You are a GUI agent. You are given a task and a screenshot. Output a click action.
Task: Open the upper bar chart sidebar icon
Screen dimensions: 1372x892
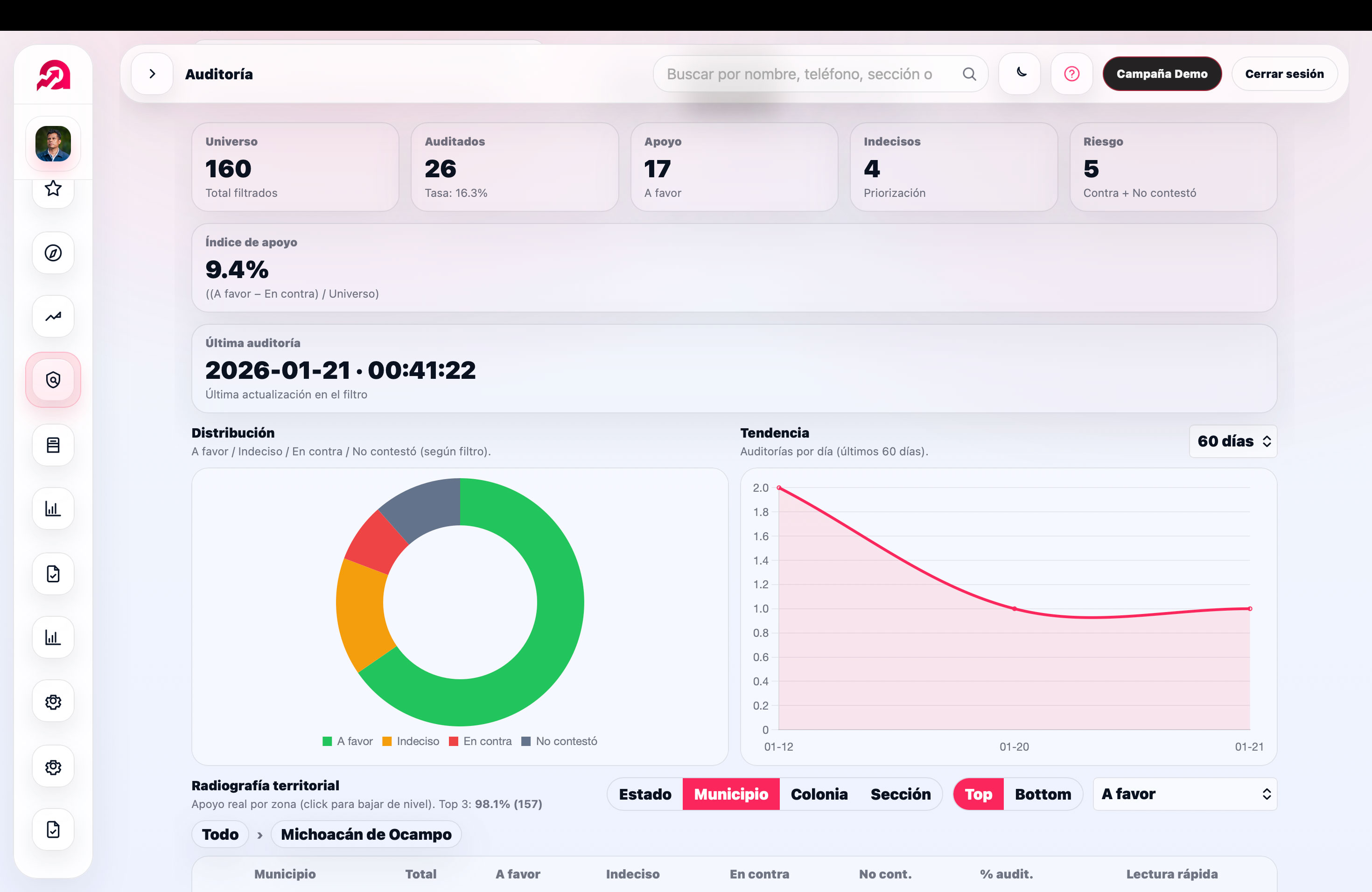pos(53,508)
